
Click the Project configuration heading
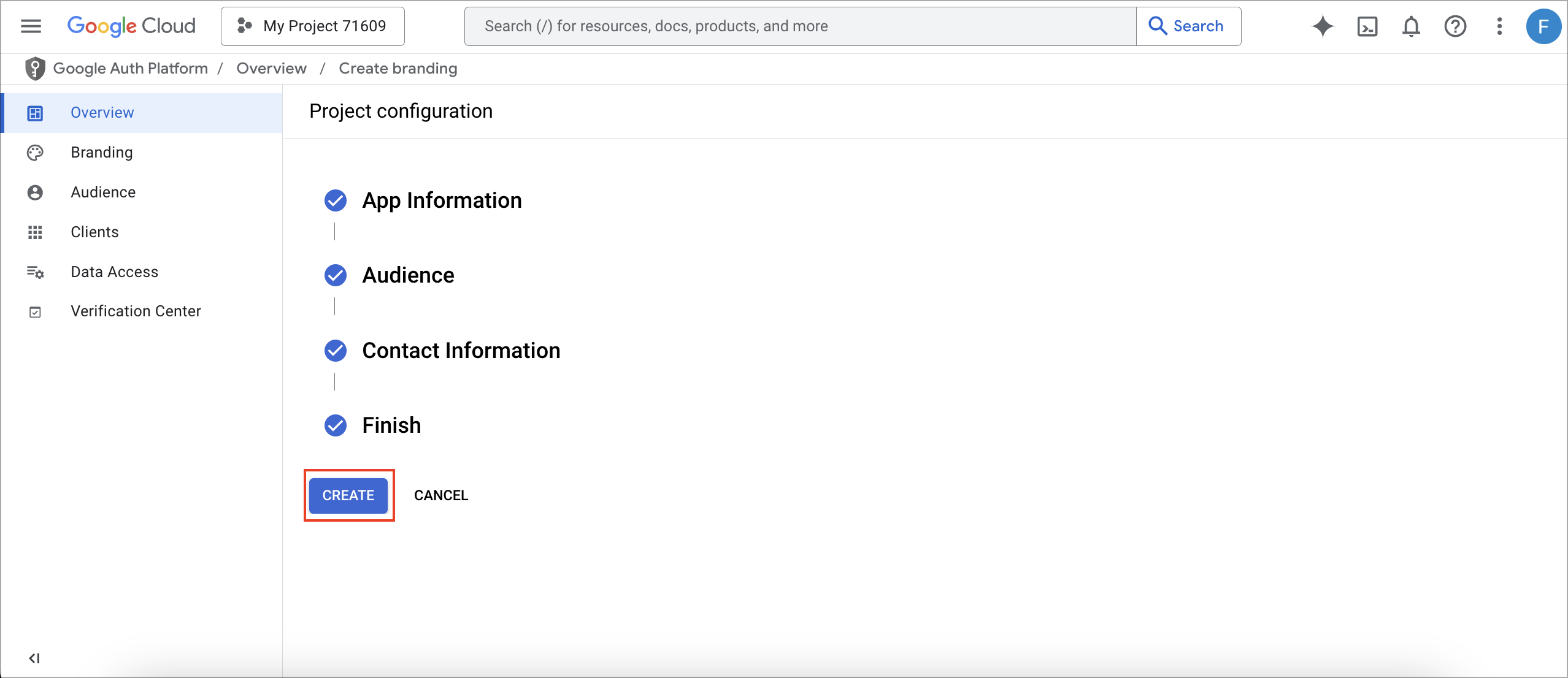coord(401,112)
